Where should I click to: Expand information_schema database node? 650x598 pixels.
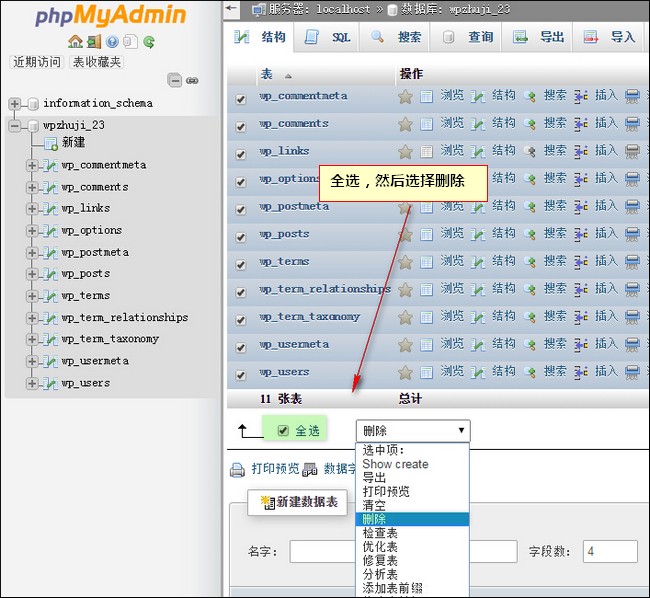pyautogui.click(x=15, y=104)
